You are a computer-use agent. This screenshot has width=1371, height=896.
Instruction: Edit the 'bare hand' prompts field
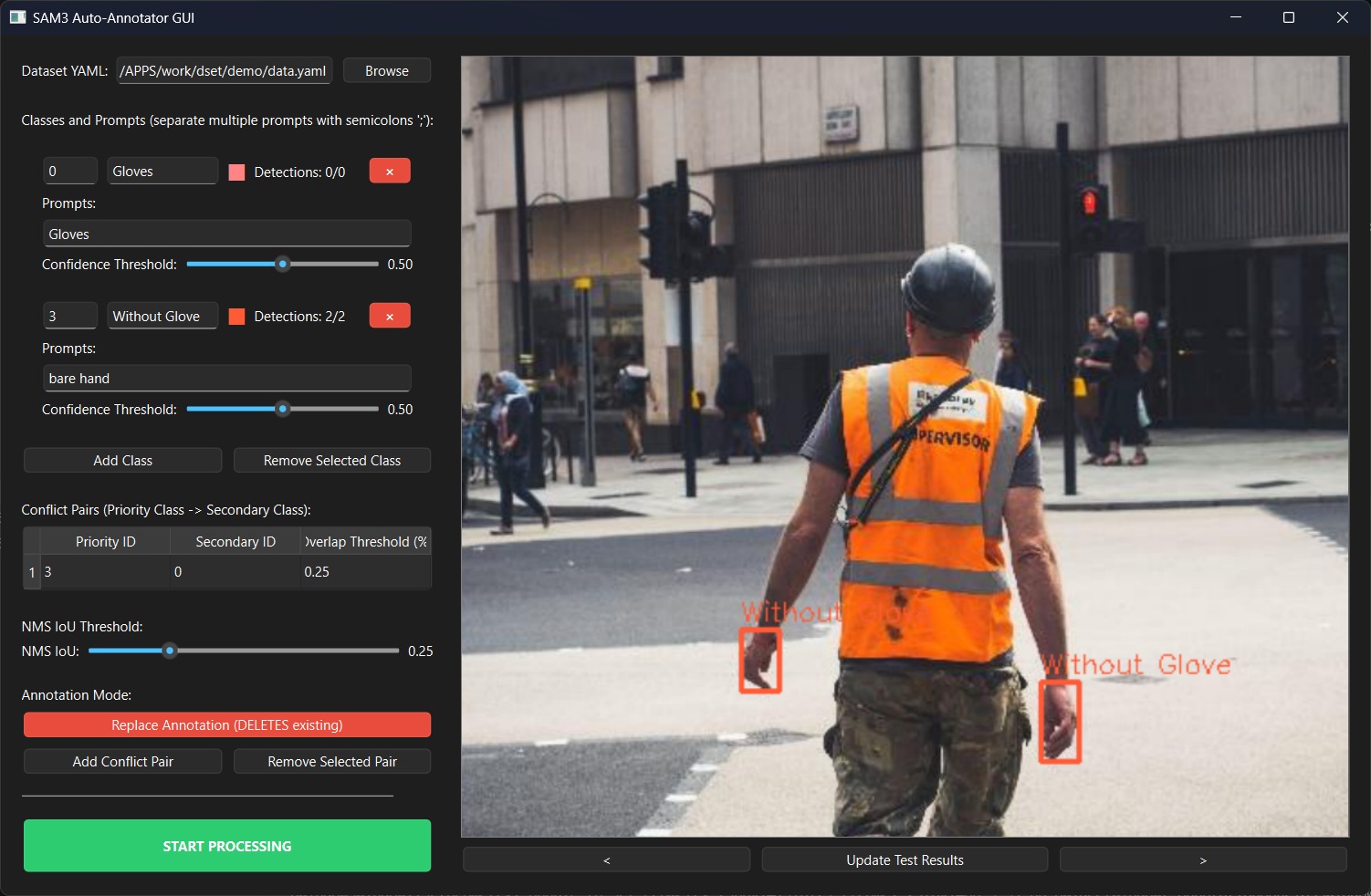tap(227, 379)
